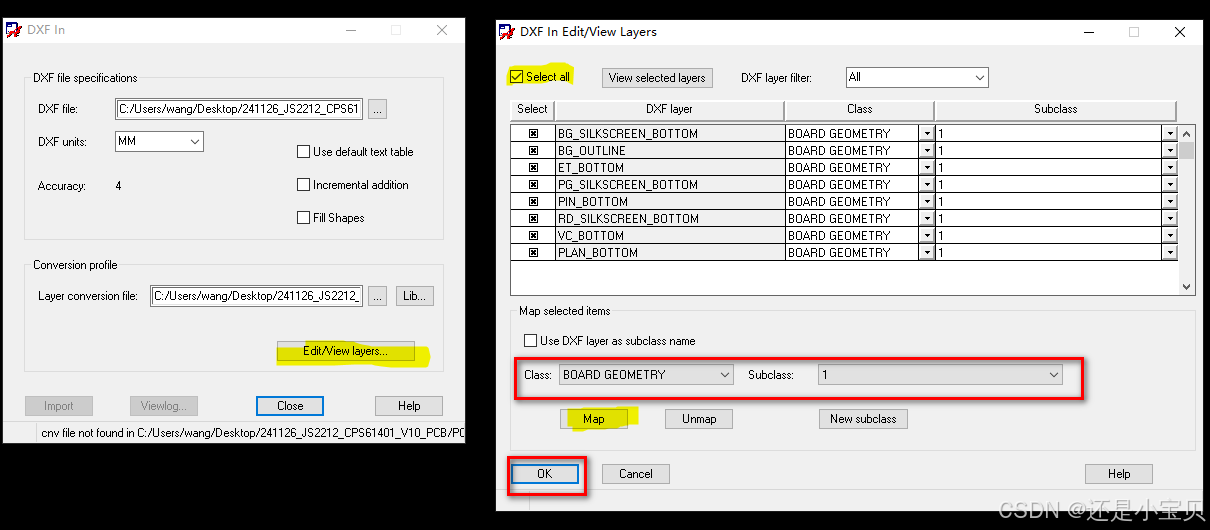The width and height of the screenshot is (1210, 530).
Task: Click the Select column header
Action: pyautogui.click(x=532, y=110)
